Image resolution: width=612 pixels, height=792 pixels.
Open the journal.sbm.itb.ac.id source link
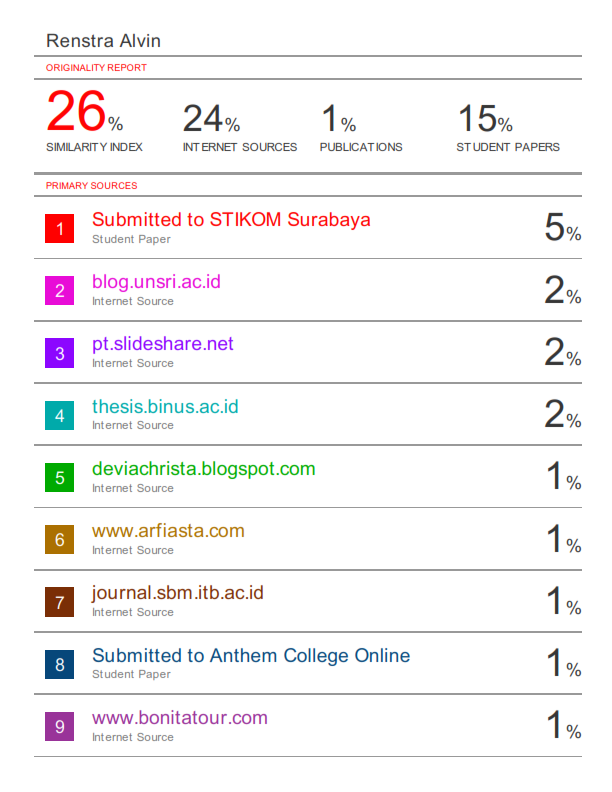click(x=178, y=593)
